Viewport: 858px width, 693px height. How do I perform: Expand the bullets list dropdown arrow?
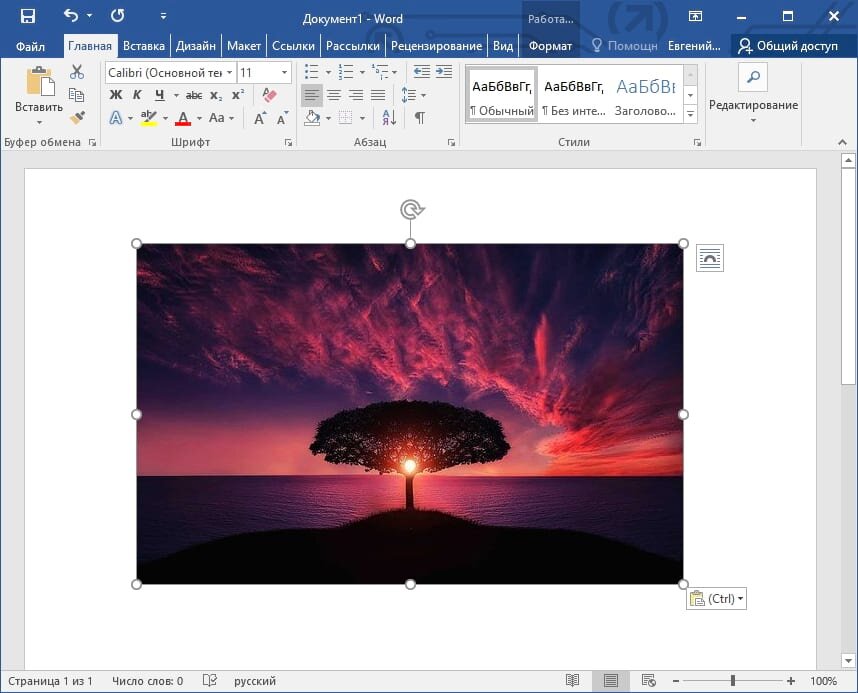click(328, 72)
